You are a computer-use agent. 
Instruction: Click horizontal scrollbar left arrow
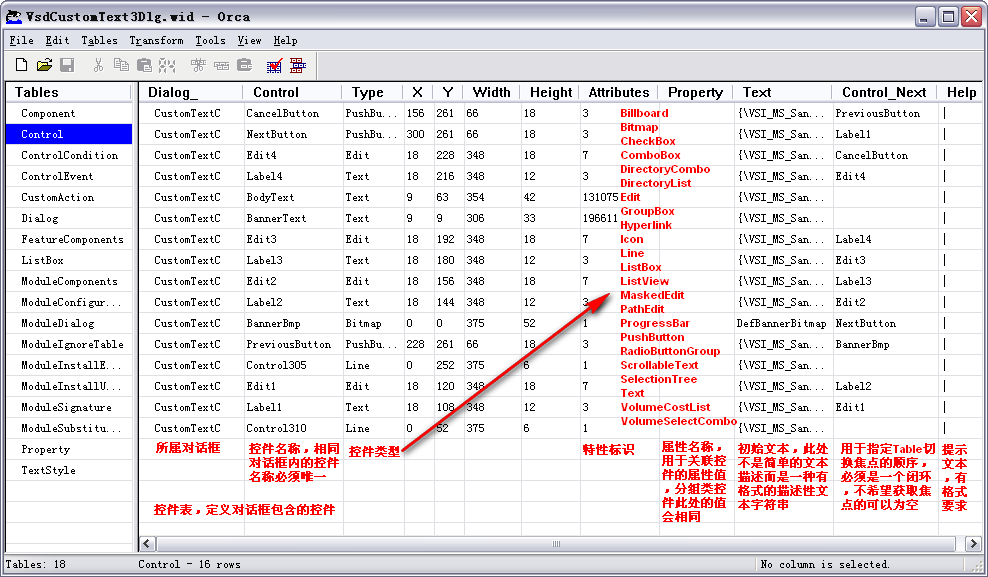click(147, 544)
